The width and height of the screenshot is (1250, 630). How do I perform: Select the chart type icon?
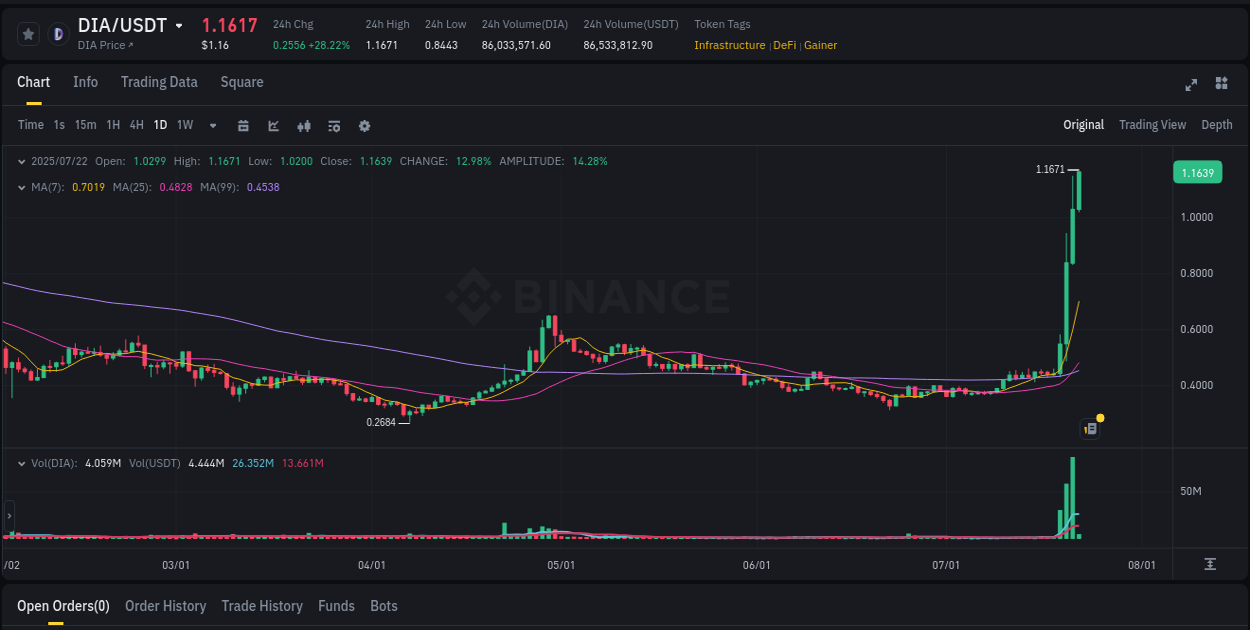click(x=272, y=125)
